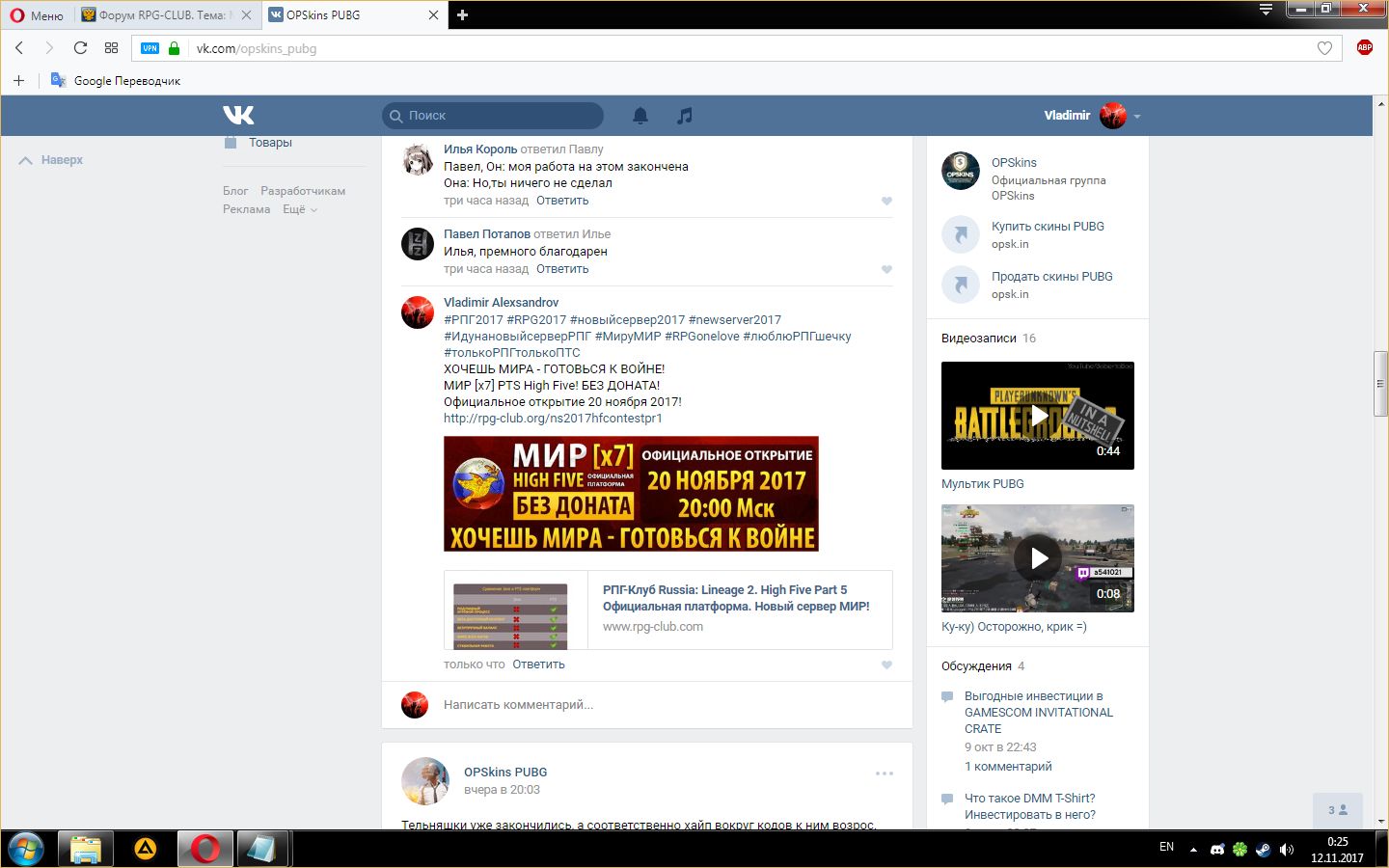Click the VK logo in header
Screen dimensions: 1389x868
click(238, 115)
